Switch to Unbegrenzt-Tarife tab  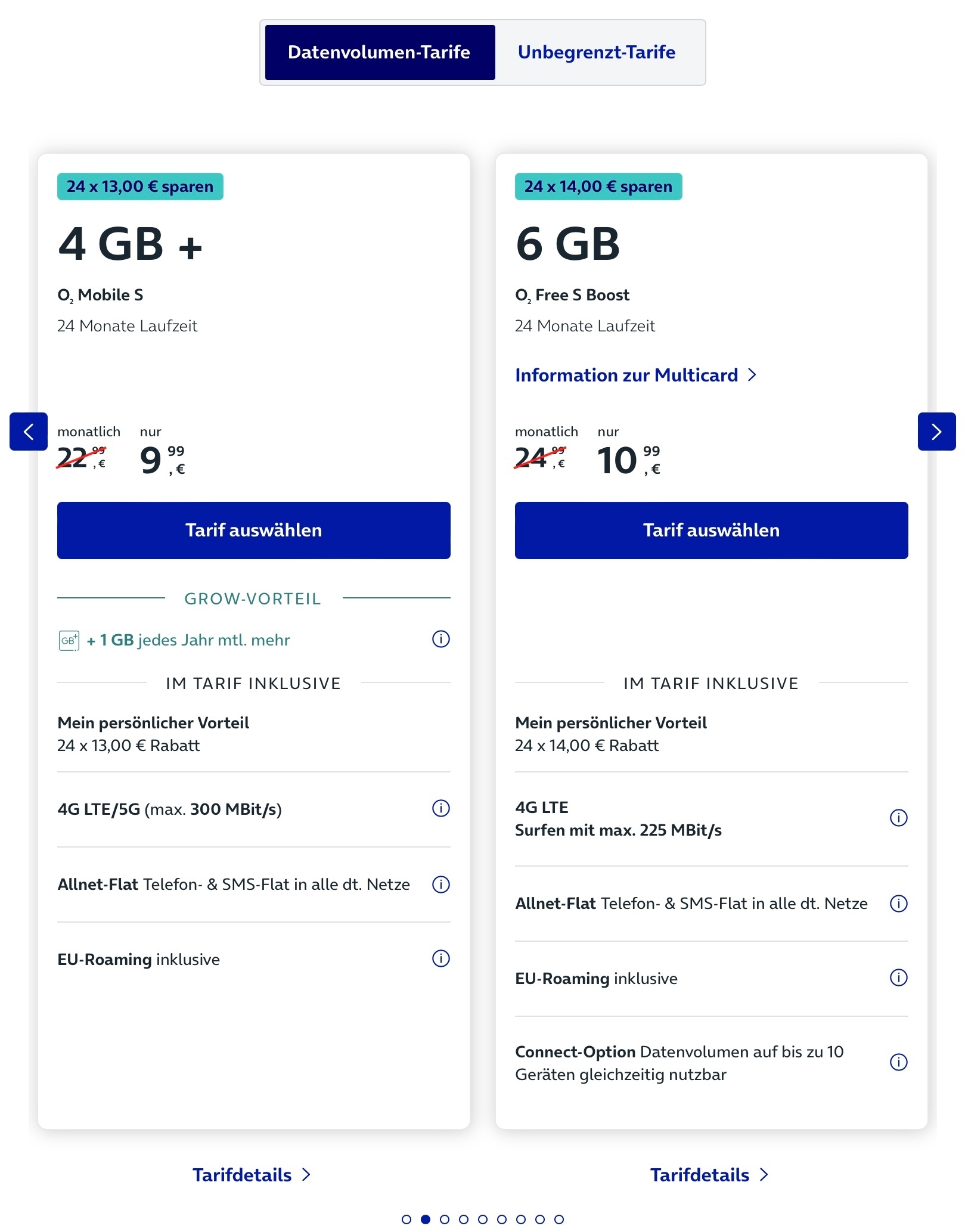(597, 52)
